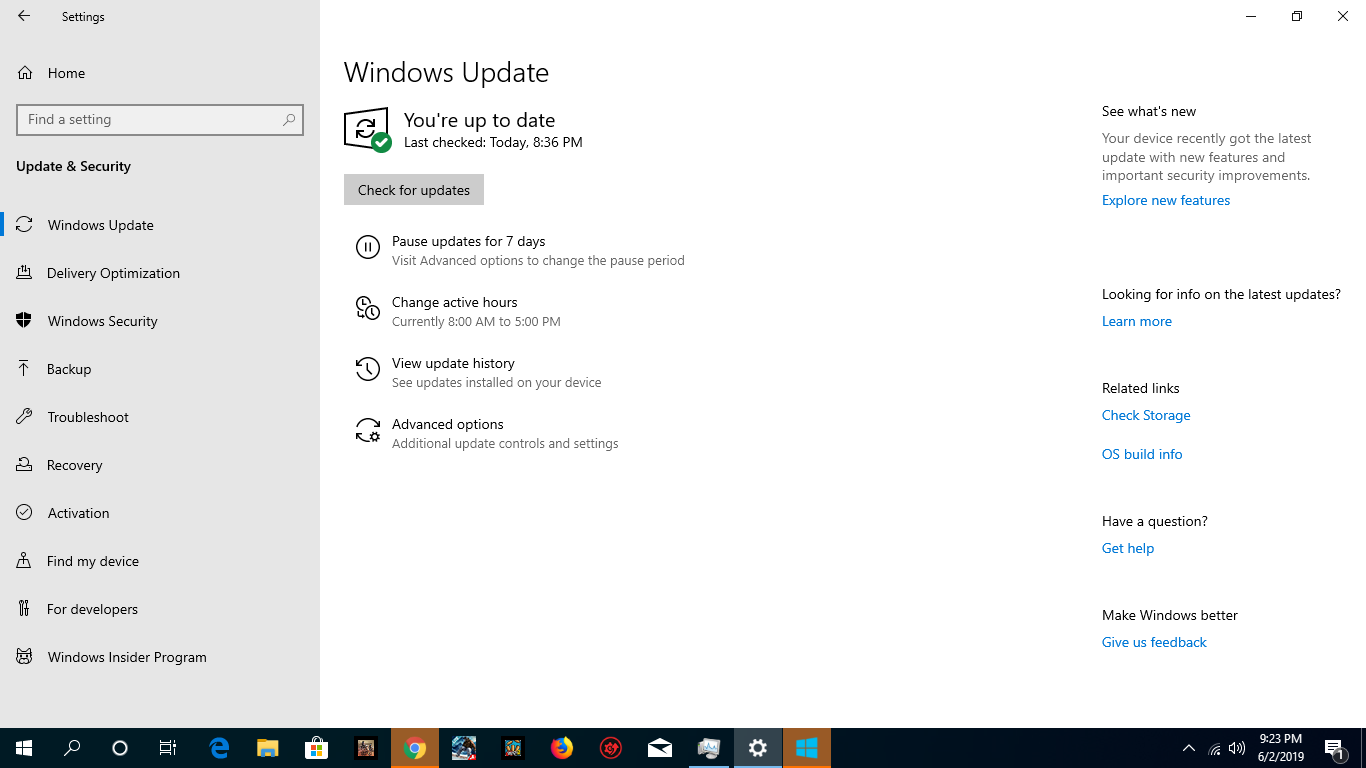1366x768 pixels.
Task: Click the For developers tools icon
Action: coord(25,609)
